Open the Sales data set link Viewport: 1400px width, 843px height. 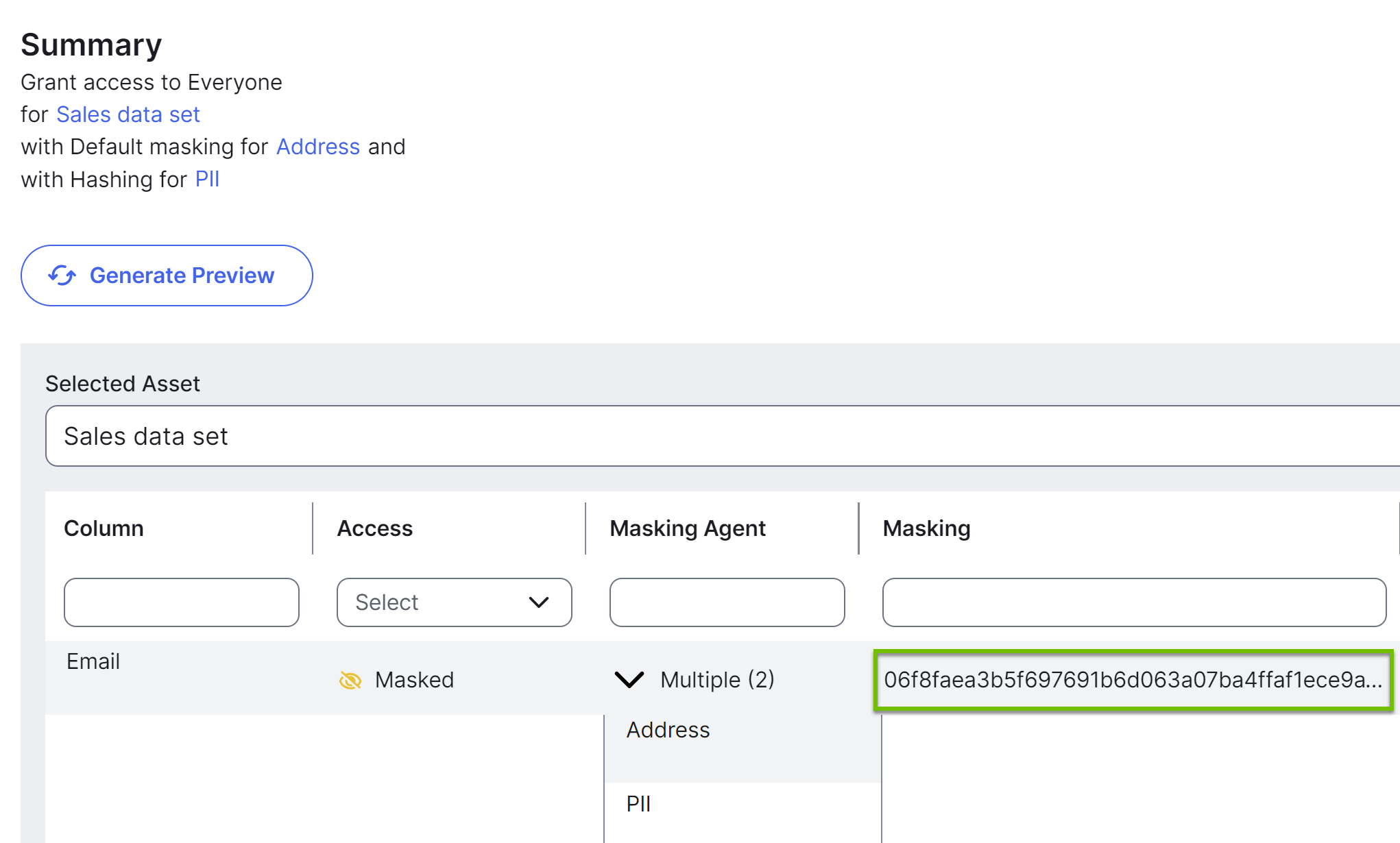(x=128, y=114)
